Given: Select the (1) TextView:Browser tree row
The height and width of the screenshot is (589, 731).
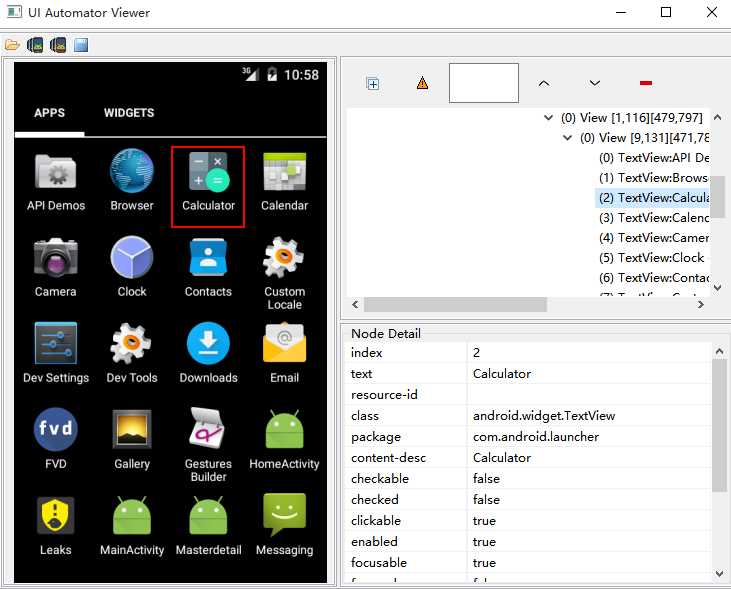Looking at the screenshot, I should tap(654, 178).
